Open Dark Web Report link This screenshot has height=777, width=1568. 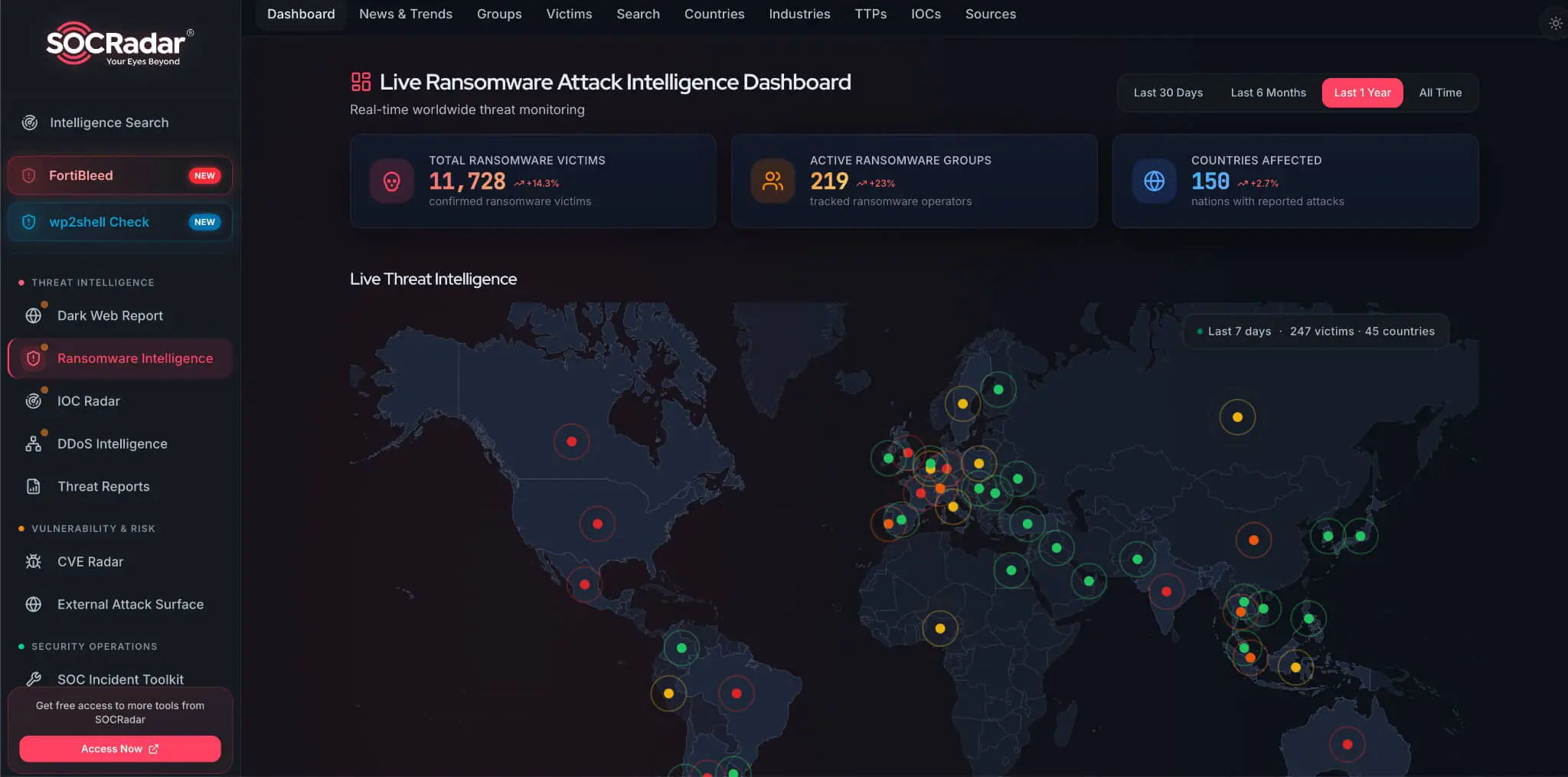pyautogui.click(x=120, y=315)
